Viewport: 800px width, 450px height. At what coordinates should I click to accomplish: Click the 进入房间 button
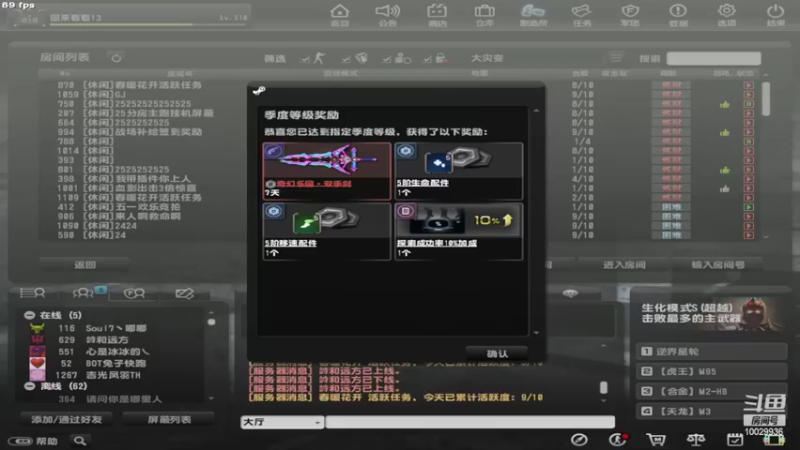coord(624,264)
